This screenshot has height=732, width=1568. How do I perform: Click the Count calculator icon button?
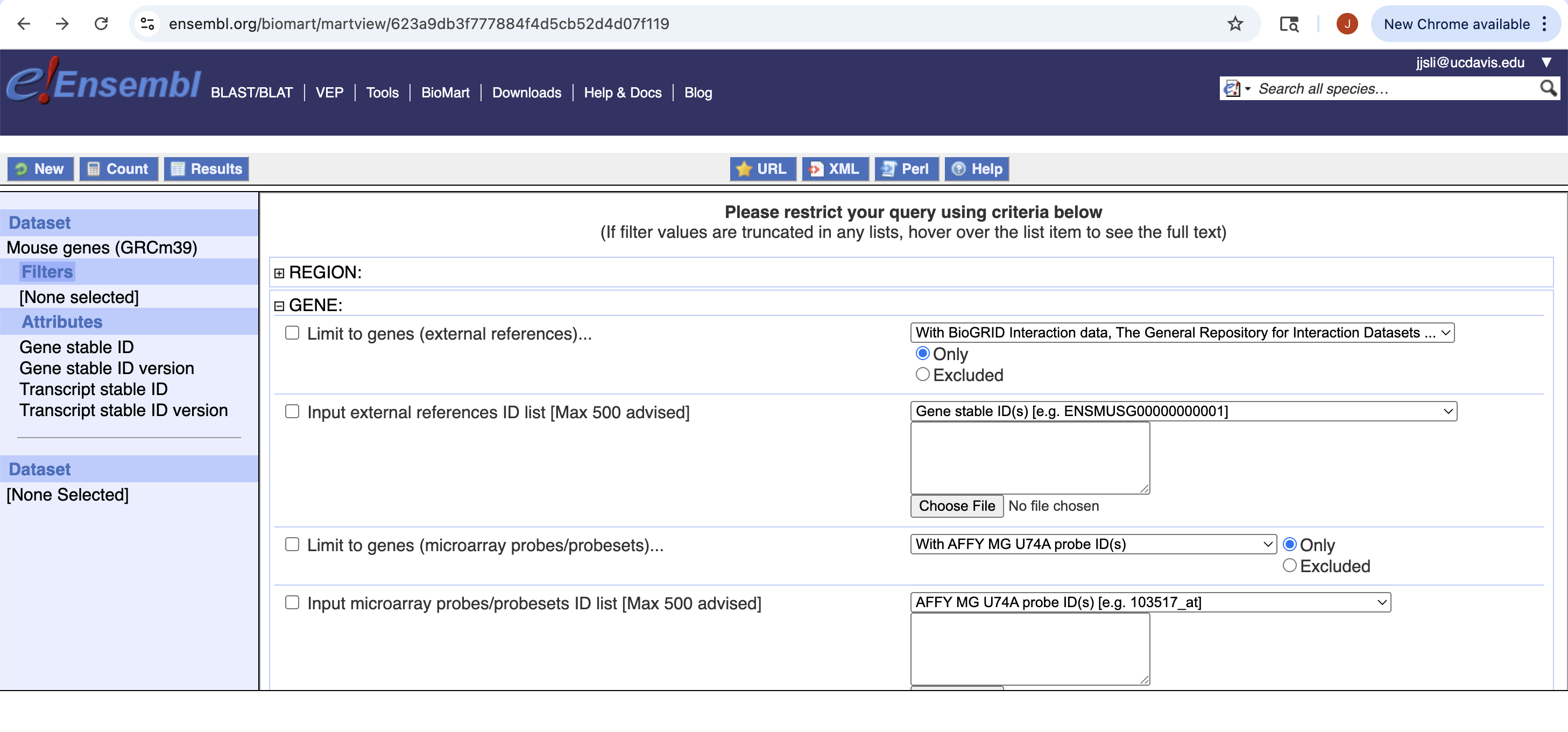[x=119, y=168]
